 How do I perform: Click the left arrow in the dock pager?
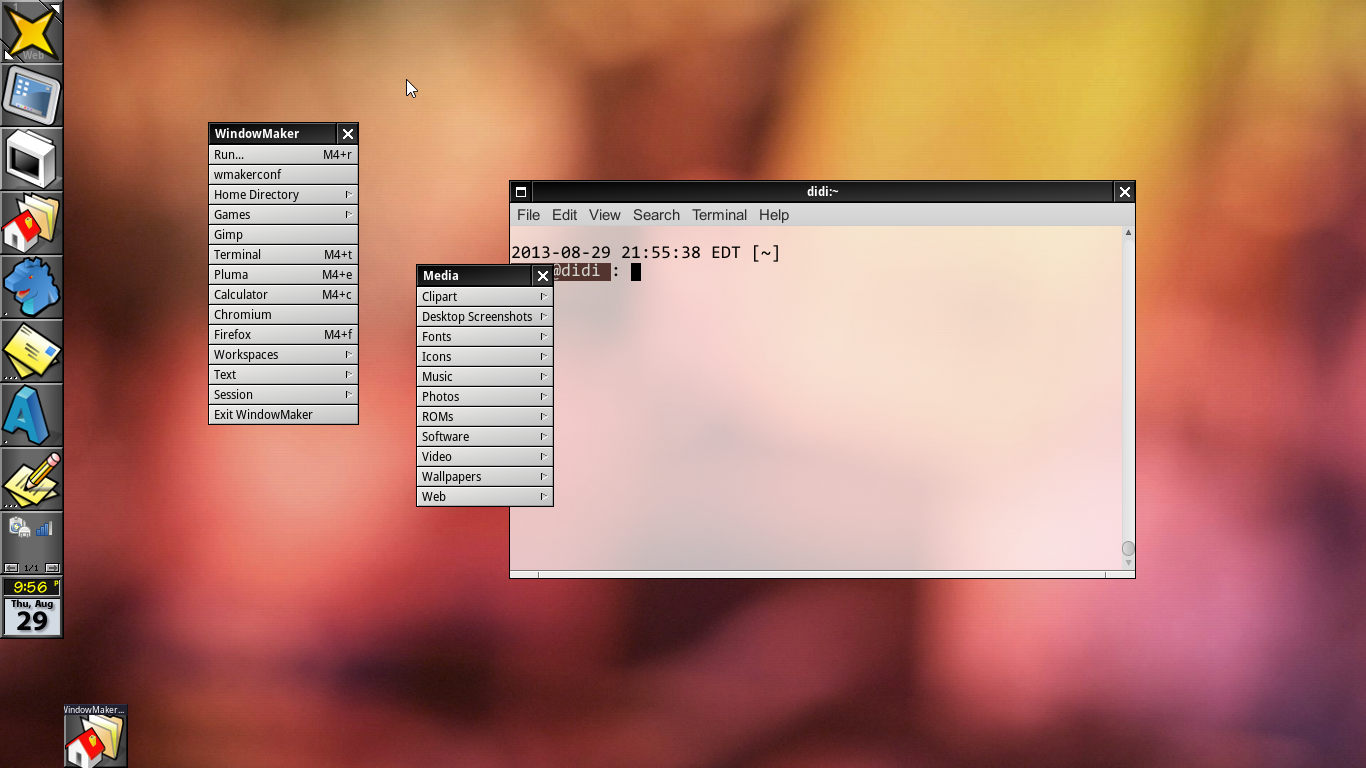click(11, 568)
